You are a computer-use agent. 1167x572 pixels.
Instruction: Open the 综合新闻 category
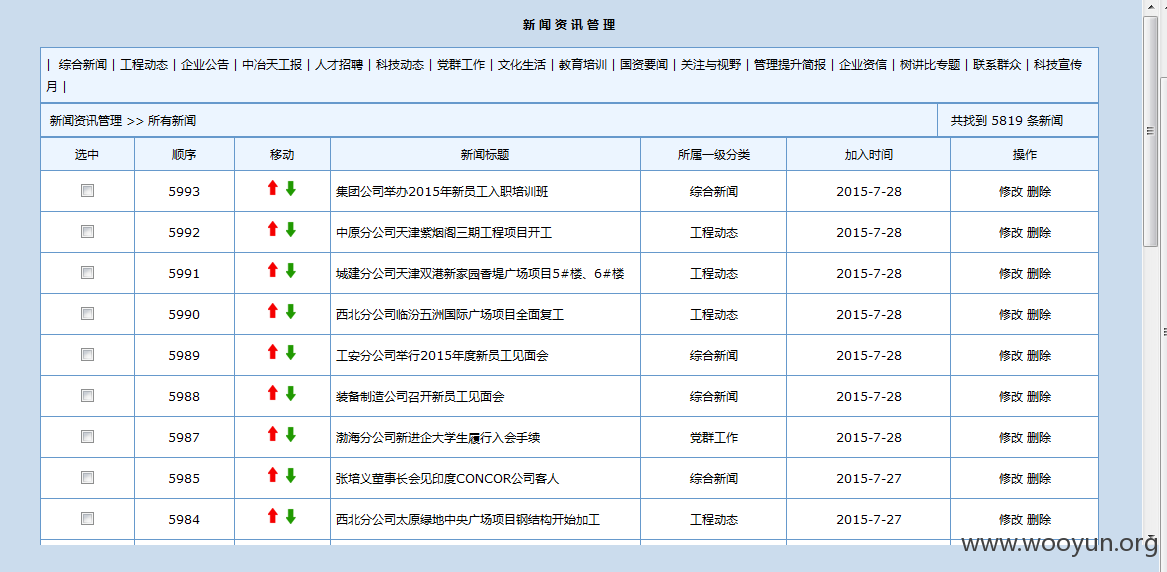pos(83,65)
